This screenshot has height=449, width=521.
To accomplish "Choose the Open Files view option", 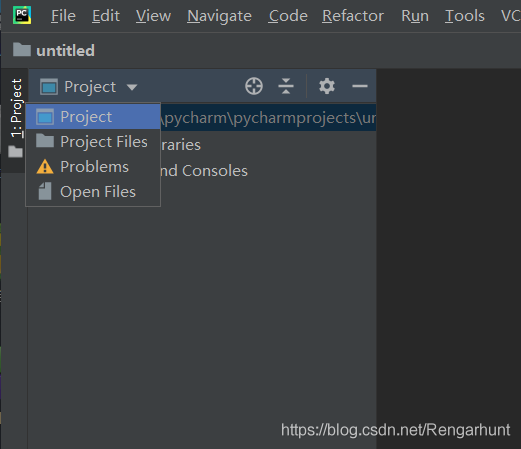I will 93,192.
